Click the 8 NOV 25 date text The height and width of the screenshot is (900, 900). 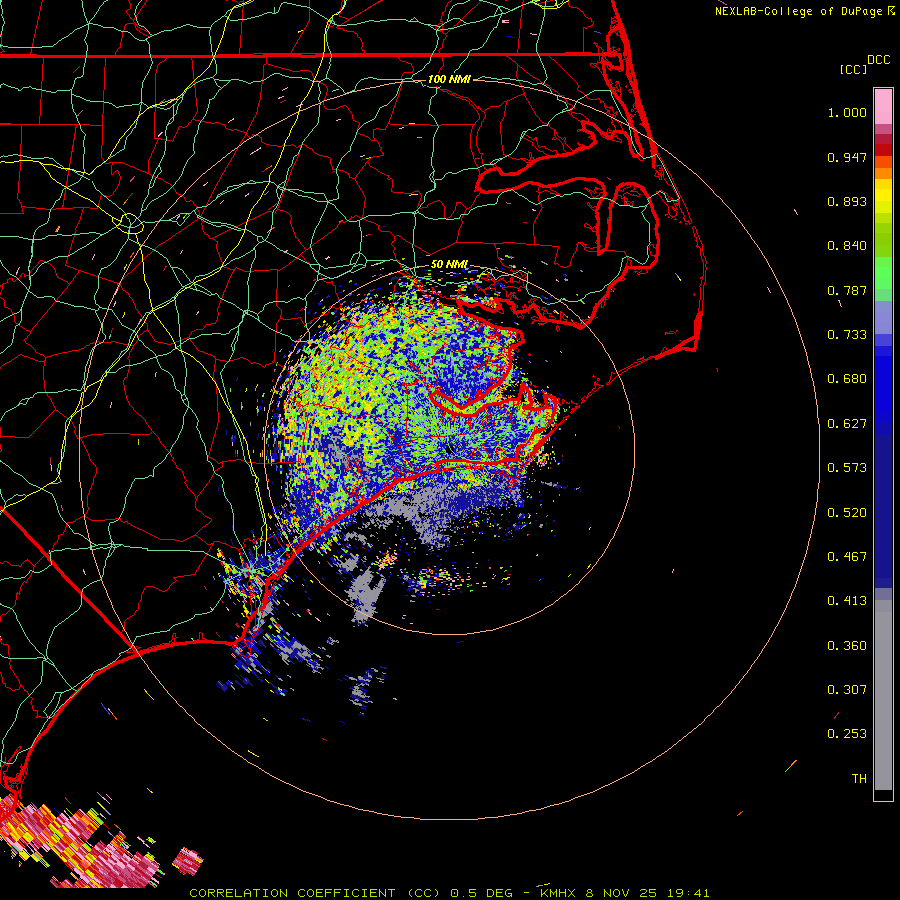click(x=622, y=893)
